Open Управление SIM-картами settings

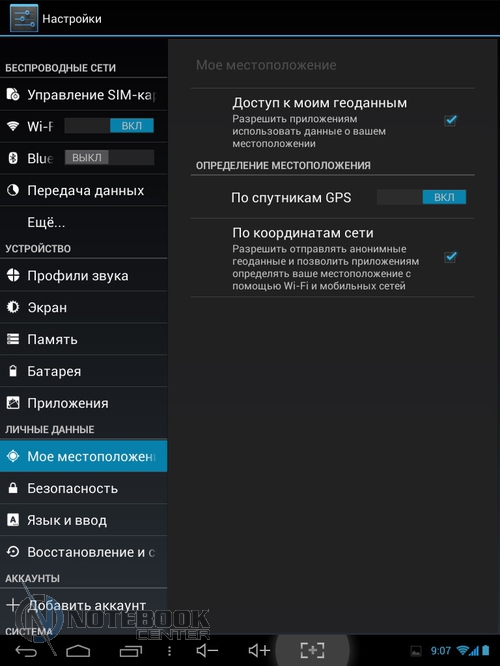click(84, 94)
